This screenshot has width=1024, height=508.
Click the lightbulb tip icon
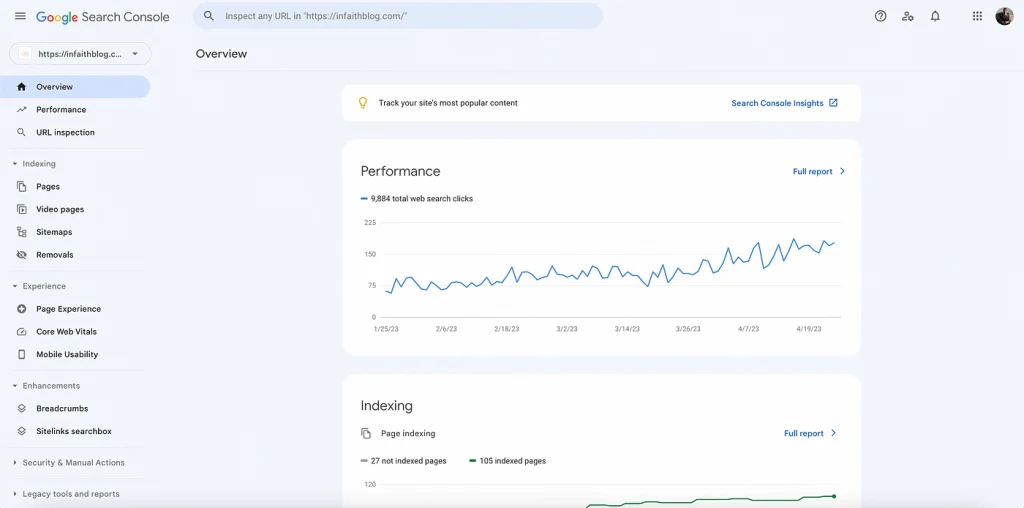363,103
